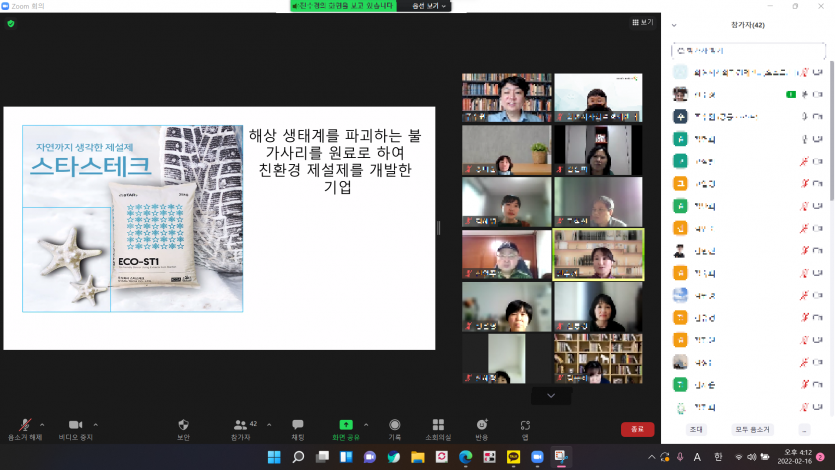The height and width of the screenshot is (470, 835).
Task: Open the Snipping Tool icon on taskbar
Action: [x=561, y=457]
